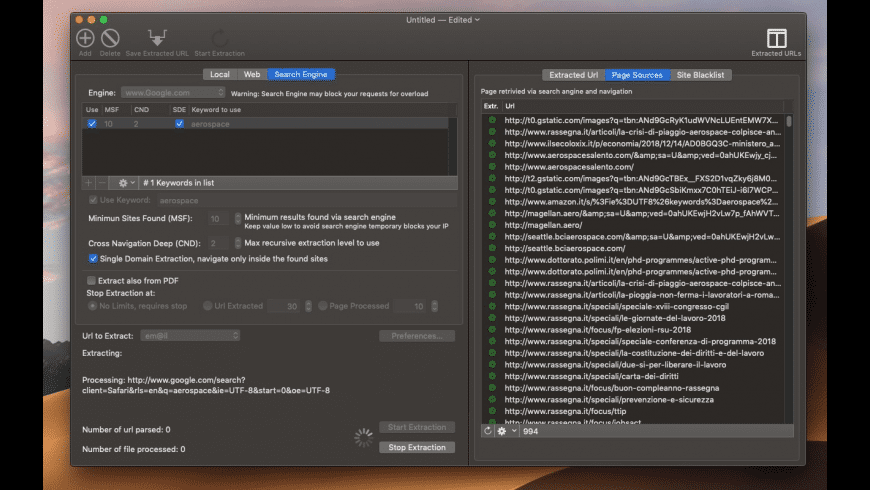The image size is (870, 490).
Task: Select No Limits, requires stop radio
Action: [93, 306]
